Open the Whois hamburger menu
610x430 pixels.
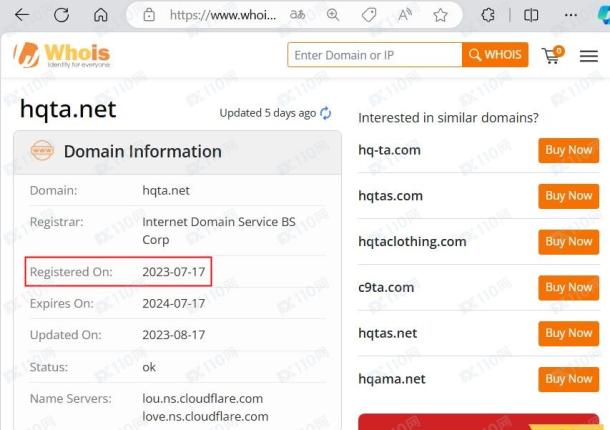pyautogui.click(x=589, y=56)
